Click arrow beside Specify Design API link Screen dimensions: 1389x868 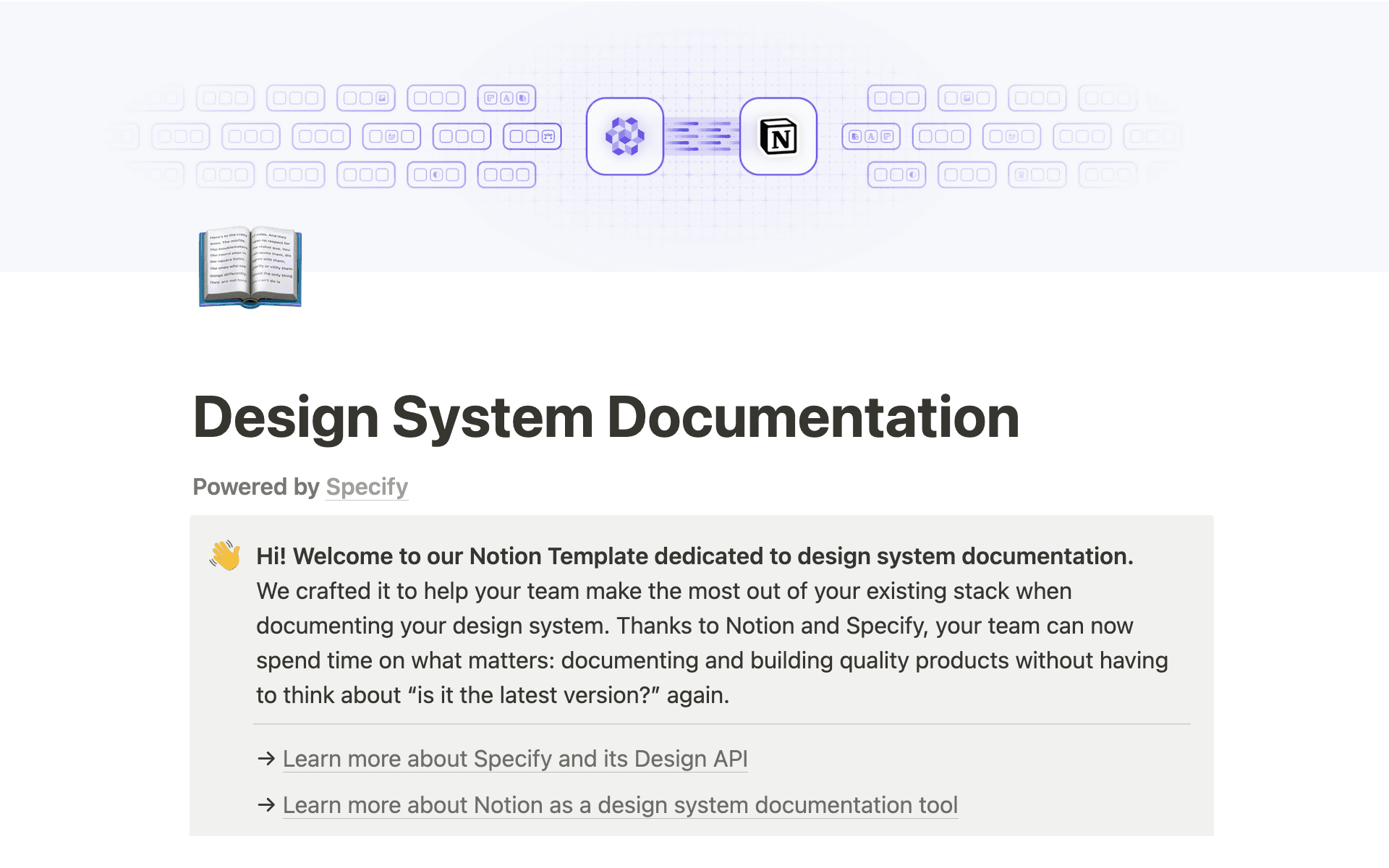coord(266,758)
